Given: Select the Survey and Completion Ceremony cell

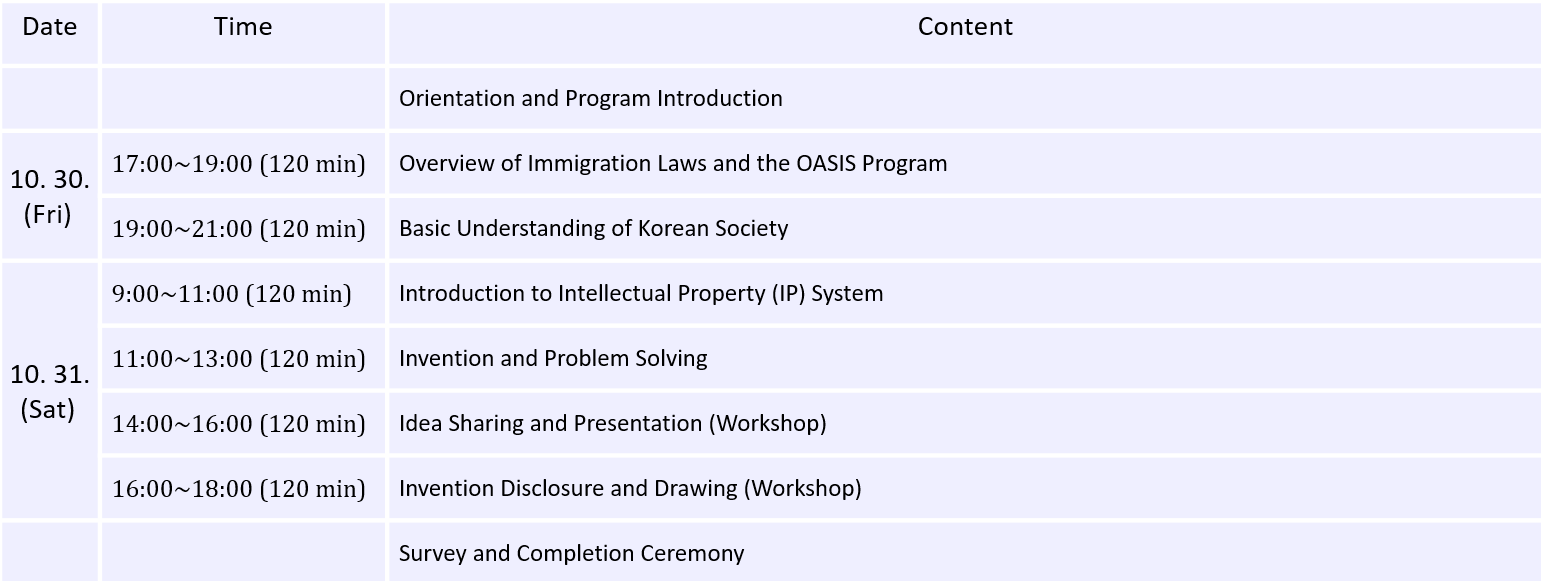Looking at the screenshot, I should click(571, 553).
